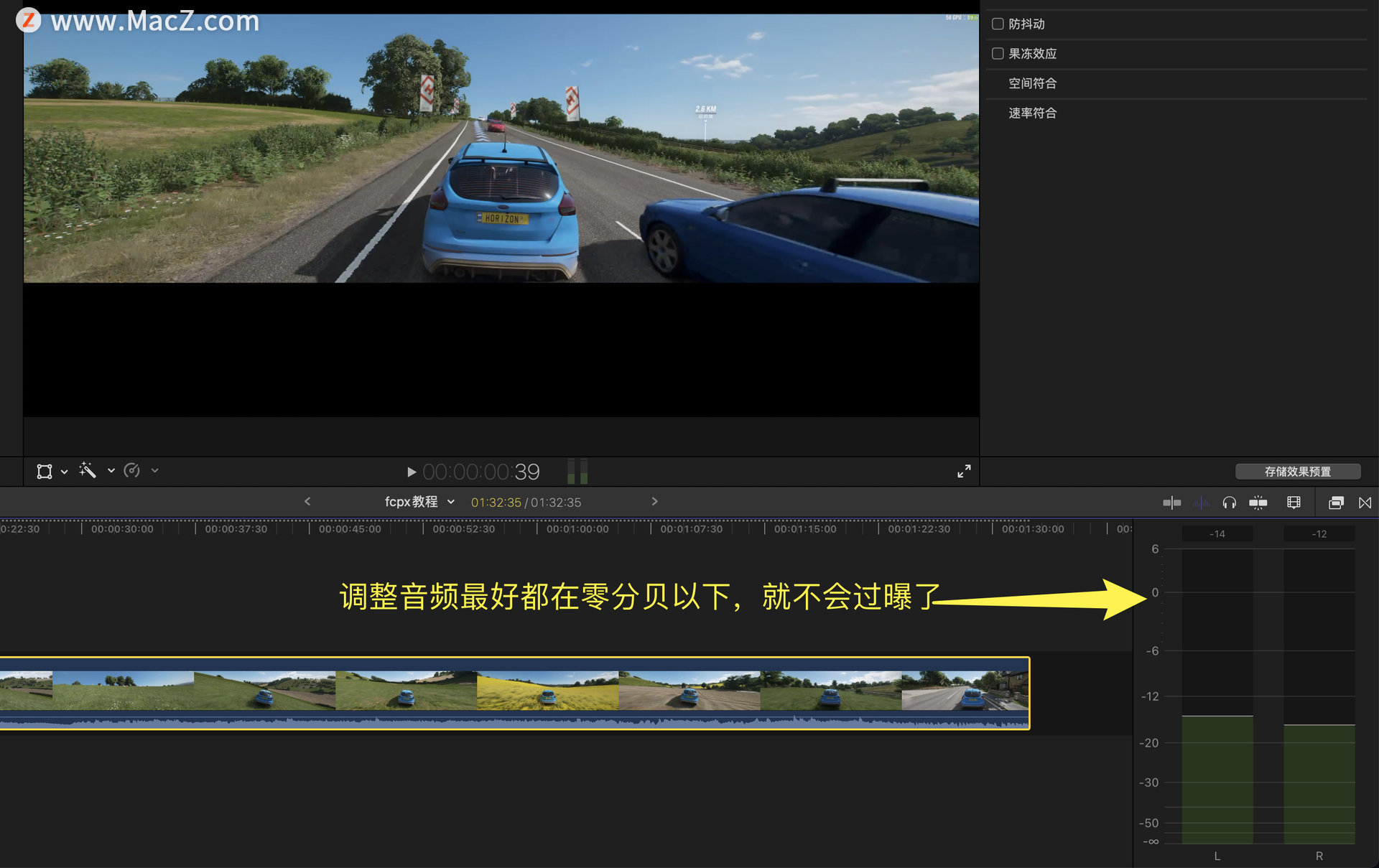
Task: Play the video in the viewer
Action: pos(412,472)
